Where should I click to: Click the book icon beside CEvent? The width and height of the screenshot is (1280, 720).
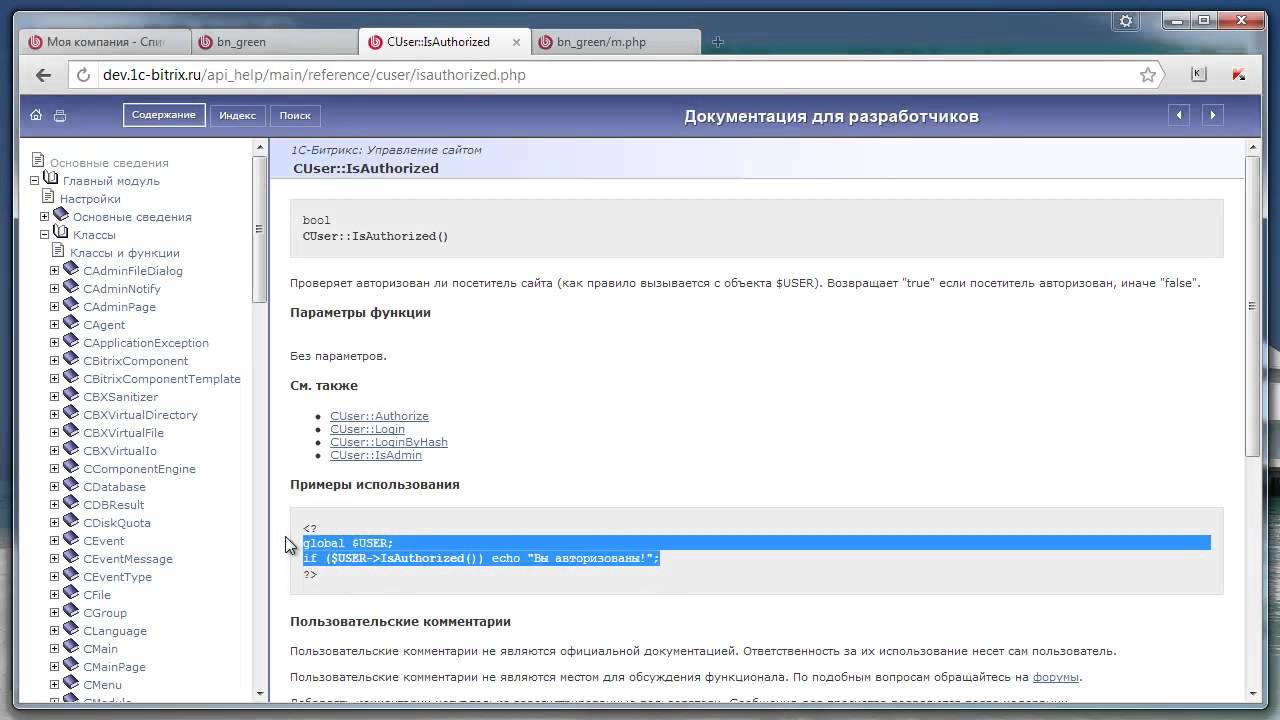(x=71, y=539)
